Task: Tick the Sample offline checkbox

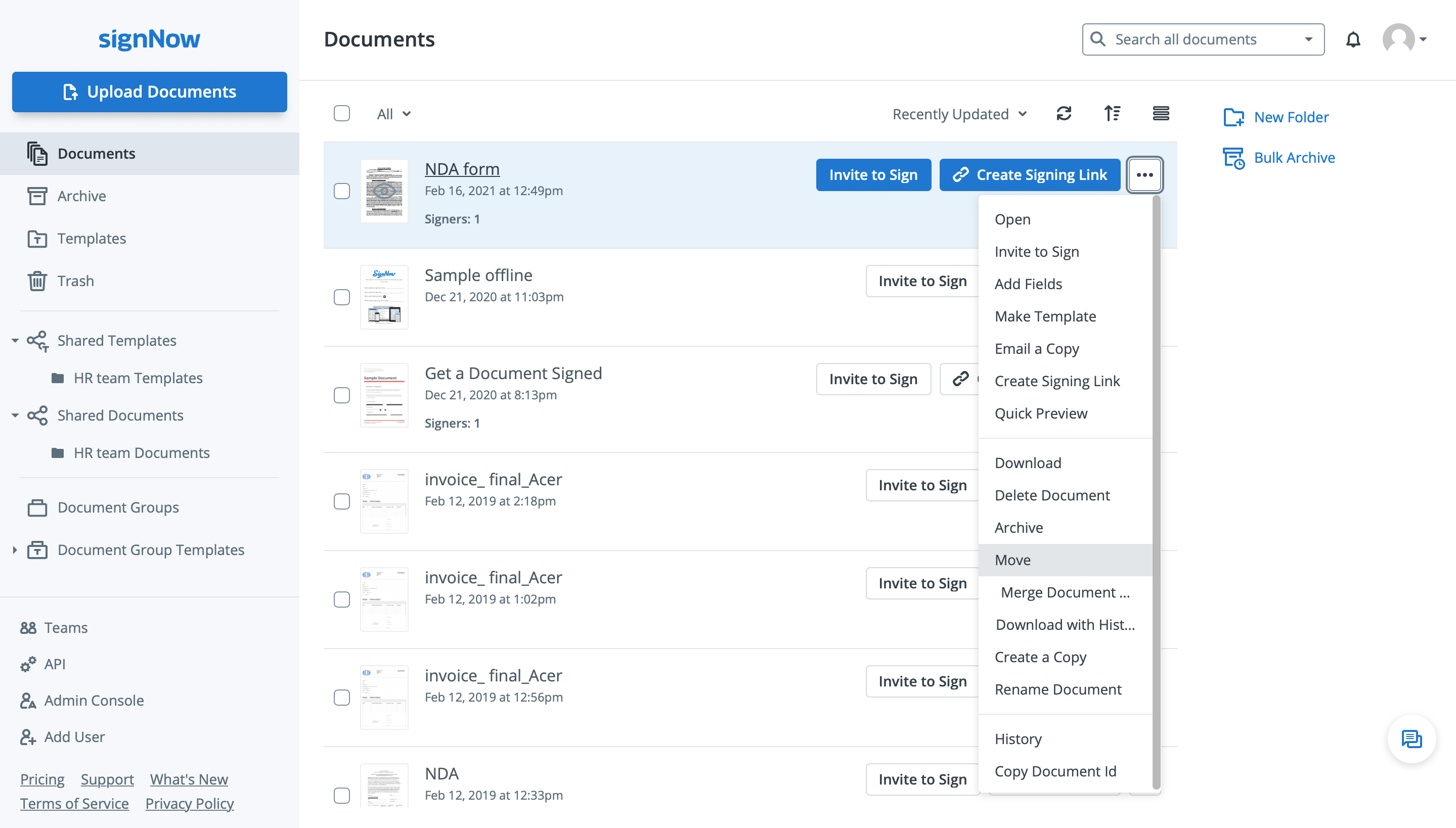Action: [341, 297]
